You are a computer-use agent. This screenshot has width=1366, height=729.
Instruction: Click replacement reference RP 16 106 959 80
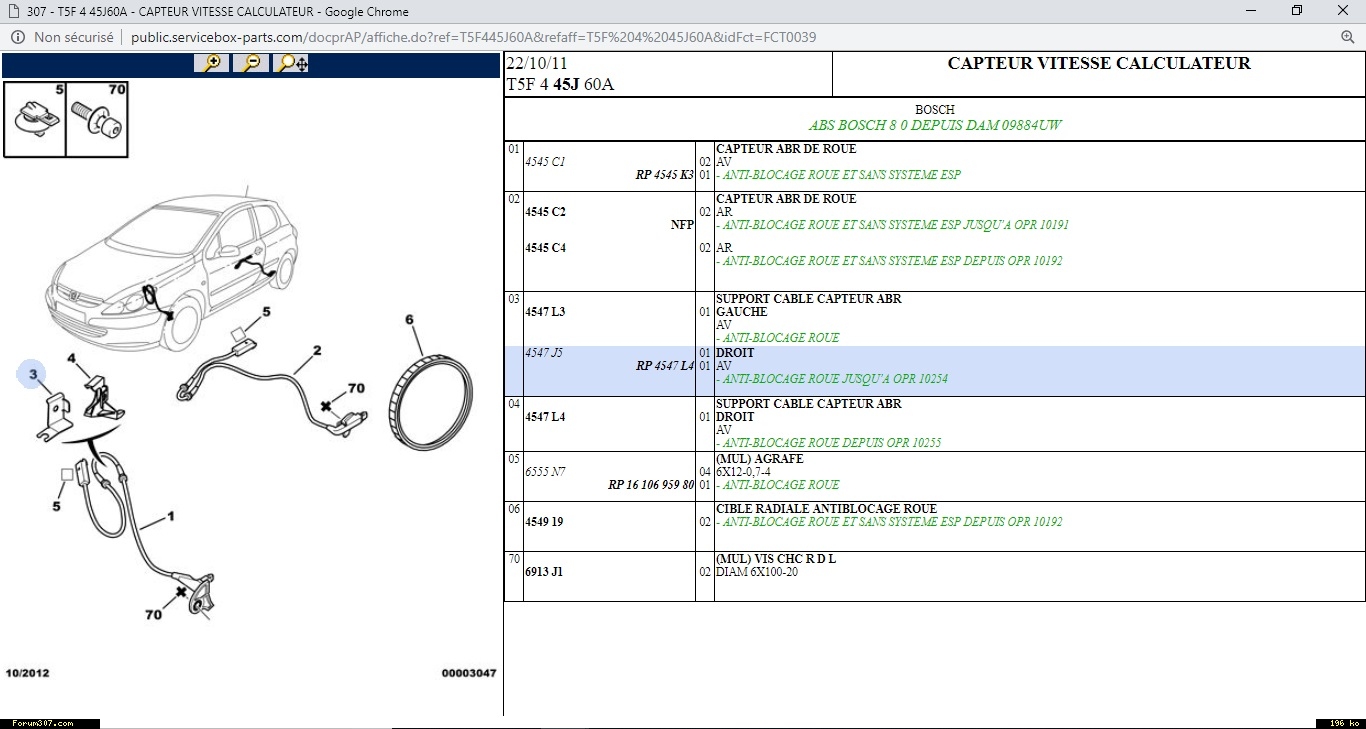click(650, 485)
